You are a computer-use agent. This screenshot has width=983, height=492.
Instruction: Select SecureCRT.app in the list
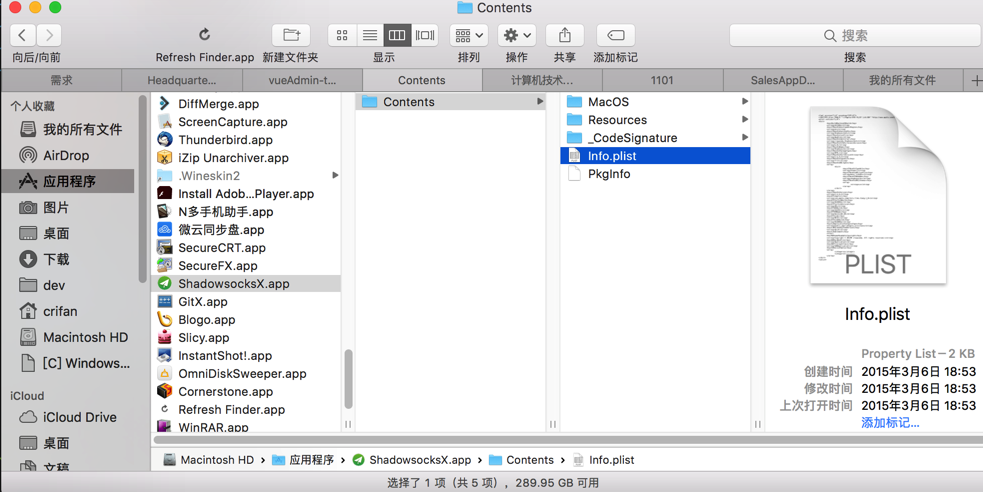[x=246, y=248]
